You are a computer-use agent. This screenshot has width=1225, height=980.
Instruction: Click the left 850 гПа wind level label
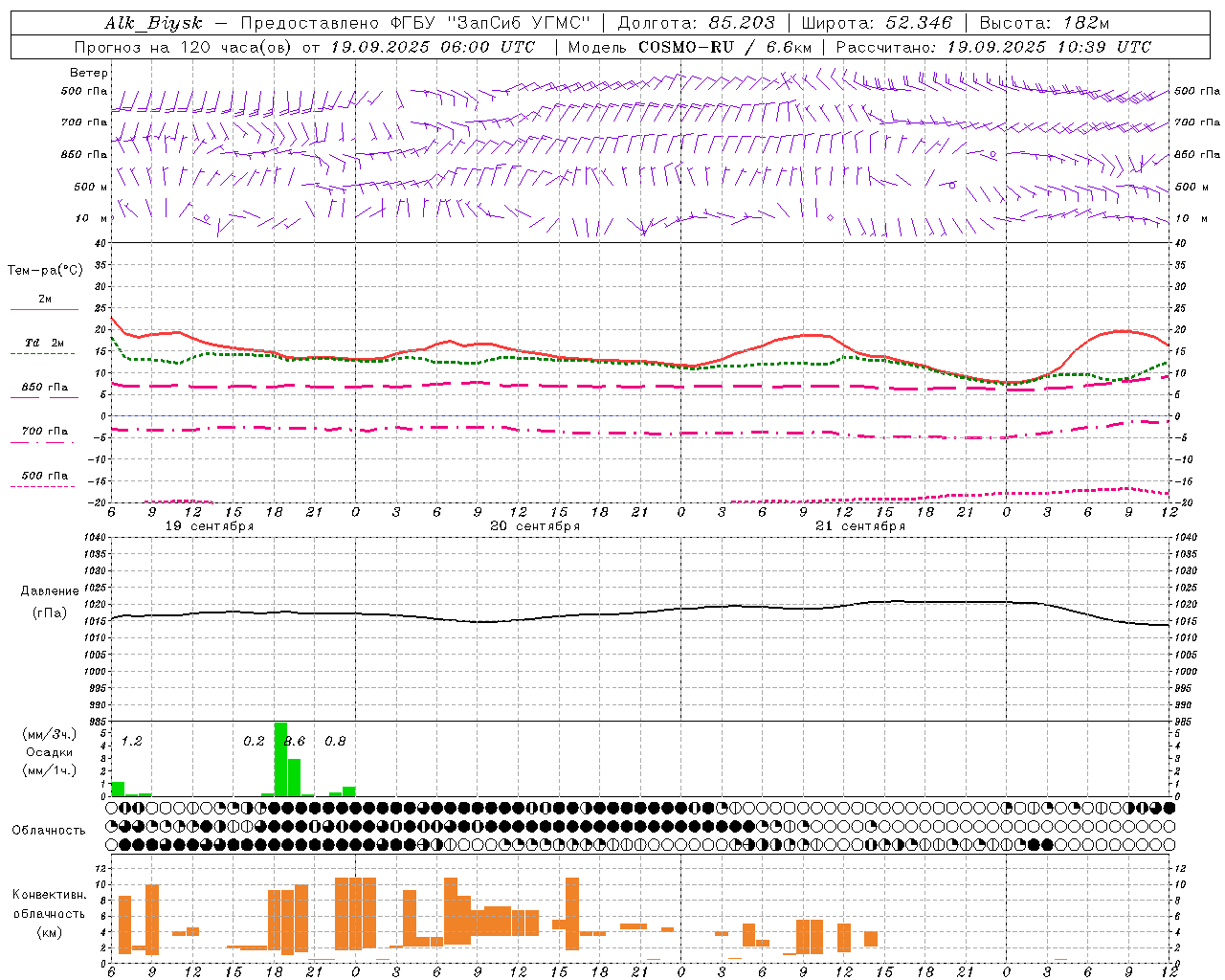pyautogui.click(x=83, y=154)
